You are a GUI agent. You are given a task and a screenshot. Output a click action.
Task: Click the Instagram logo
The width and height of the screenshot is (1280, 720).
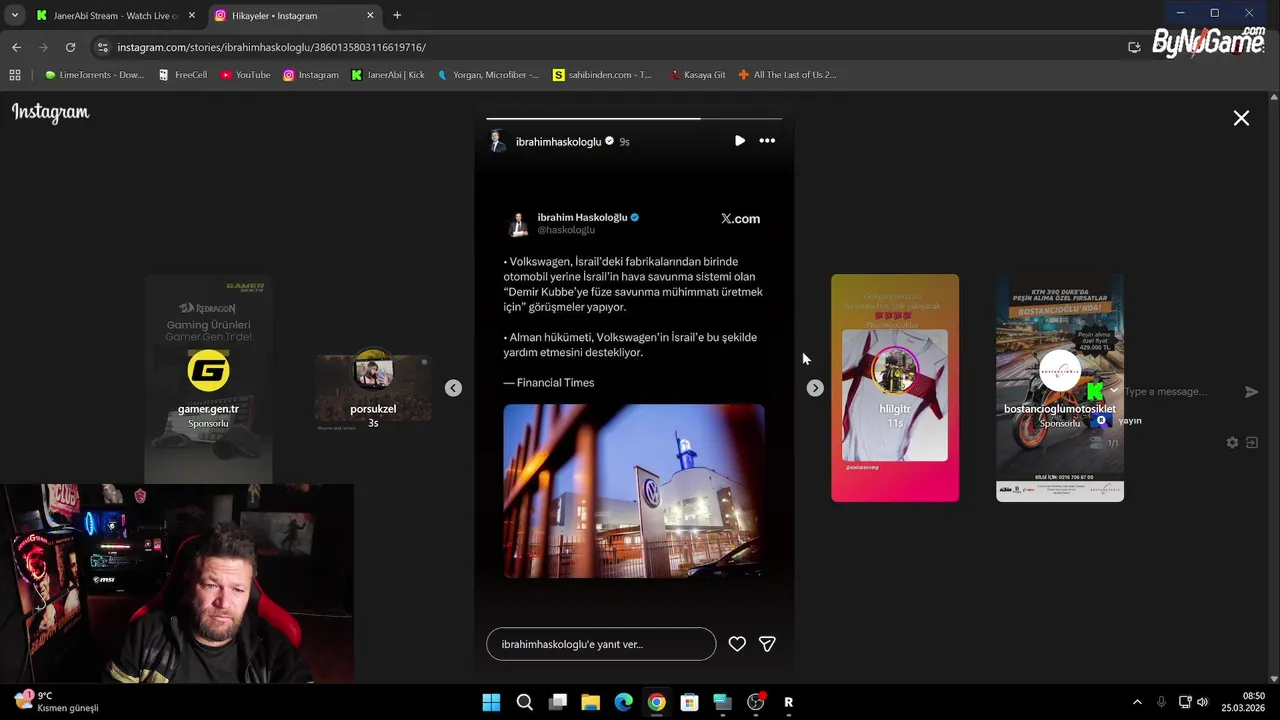tap(51, 112)
